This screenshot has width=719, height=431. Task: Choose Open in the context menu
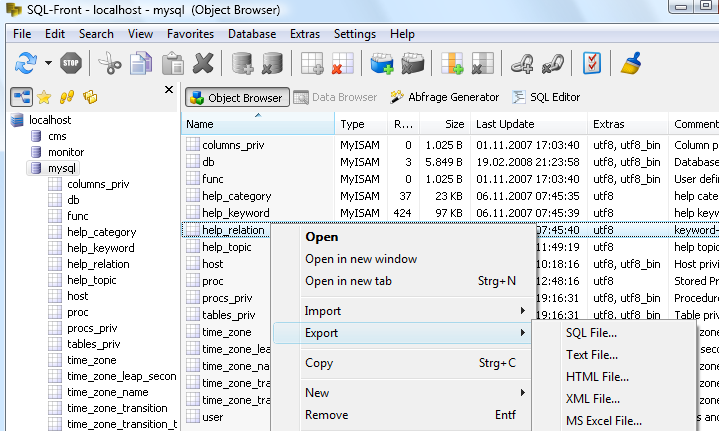(321, 237)
